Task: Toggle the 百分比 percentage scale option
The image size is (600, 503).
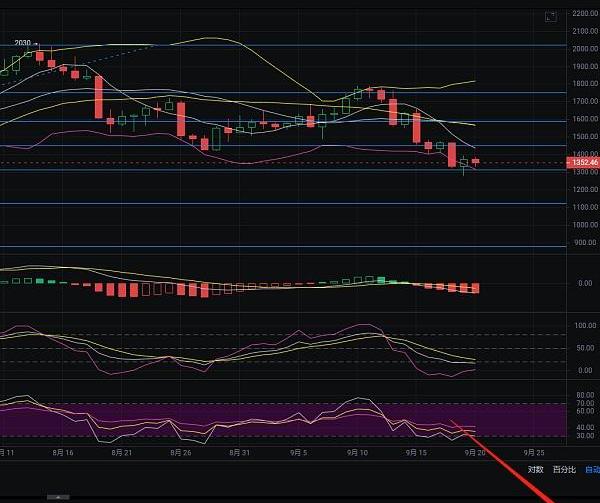Action: (x=565, y=469)
